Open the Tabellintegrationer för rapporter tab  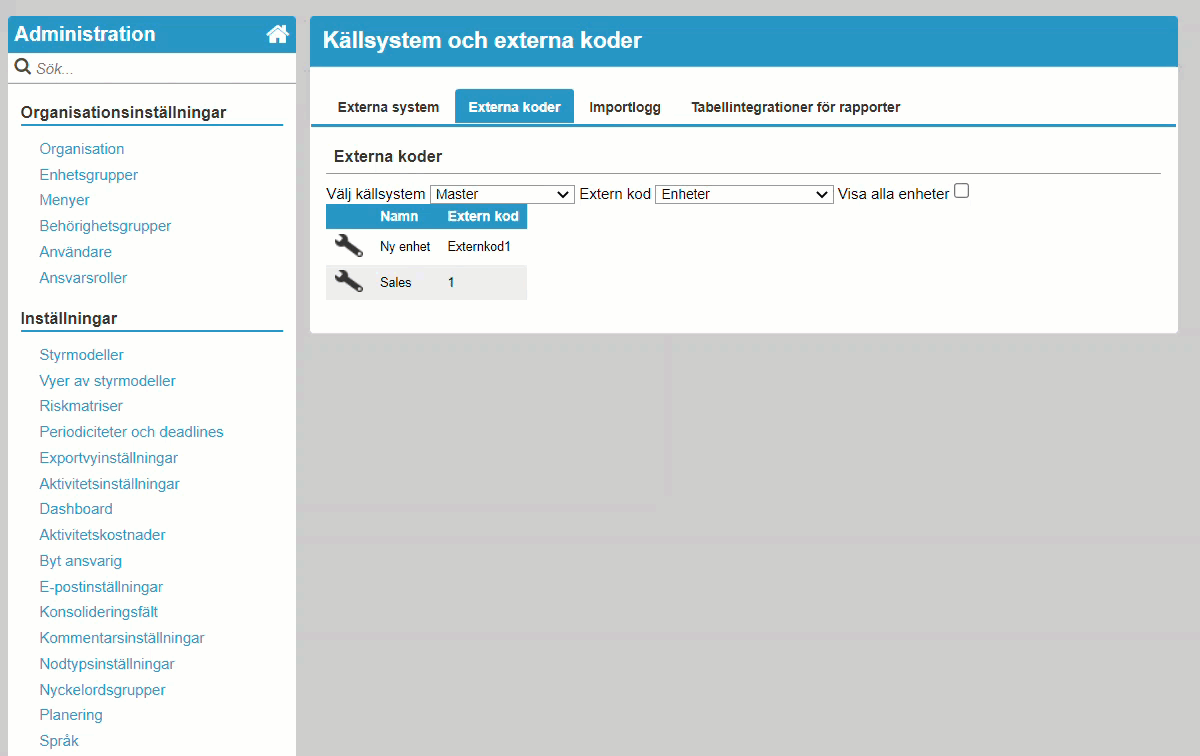coord(795,106)
